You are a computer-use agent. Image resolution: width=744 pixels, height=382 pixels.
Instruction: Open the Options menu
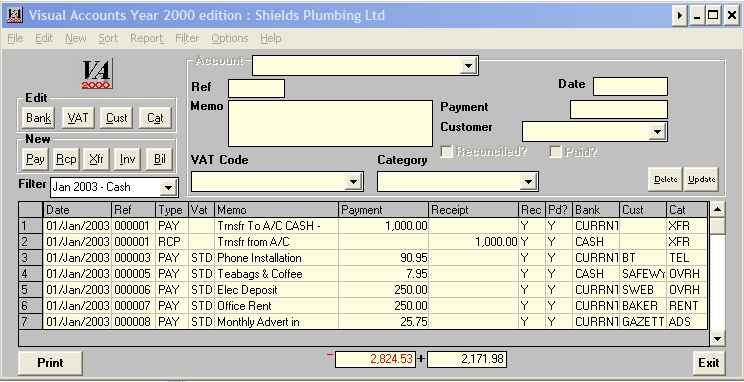(230, 38)
